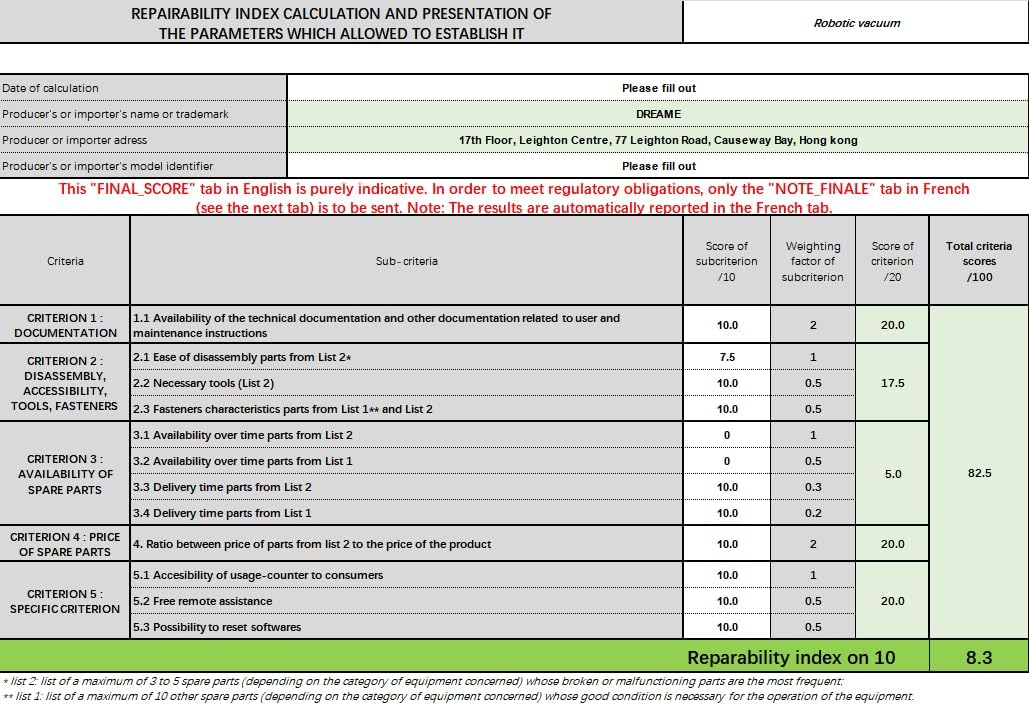Select the 'CRITERION 4 : PRICE OF SPARE PARTS' label
The image size is (1029, 705).
point(65,544)
